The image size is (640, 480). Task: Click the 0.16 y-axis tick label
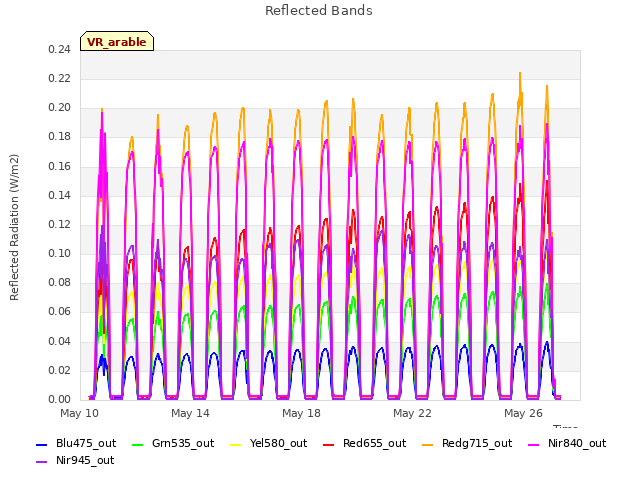click(60, 166)
